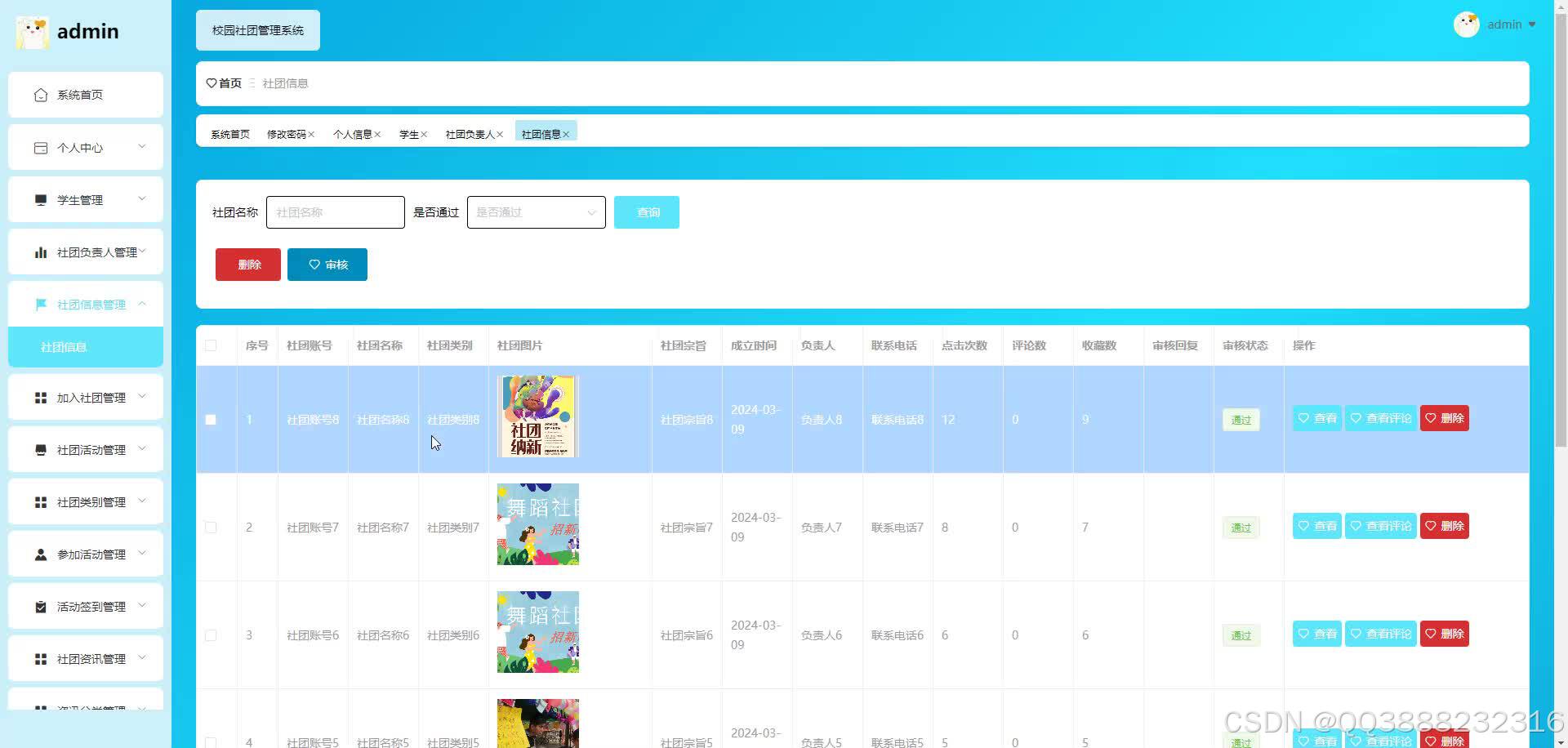Image resolution: width=1568 pixels, height=748 pixels.
Task: Click the 舞蹈社团 poster thumbnail in row 2
Action: click(538, 524)
